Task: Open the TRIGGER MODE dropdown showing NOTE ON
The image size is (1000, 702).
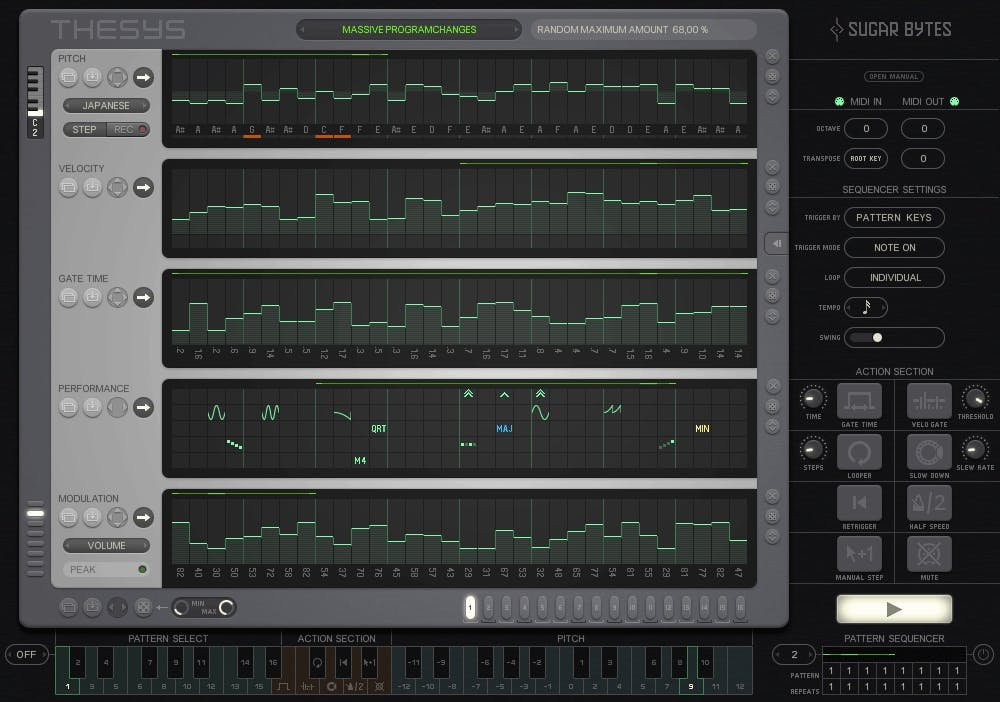Action: click(x=894, y=247)
